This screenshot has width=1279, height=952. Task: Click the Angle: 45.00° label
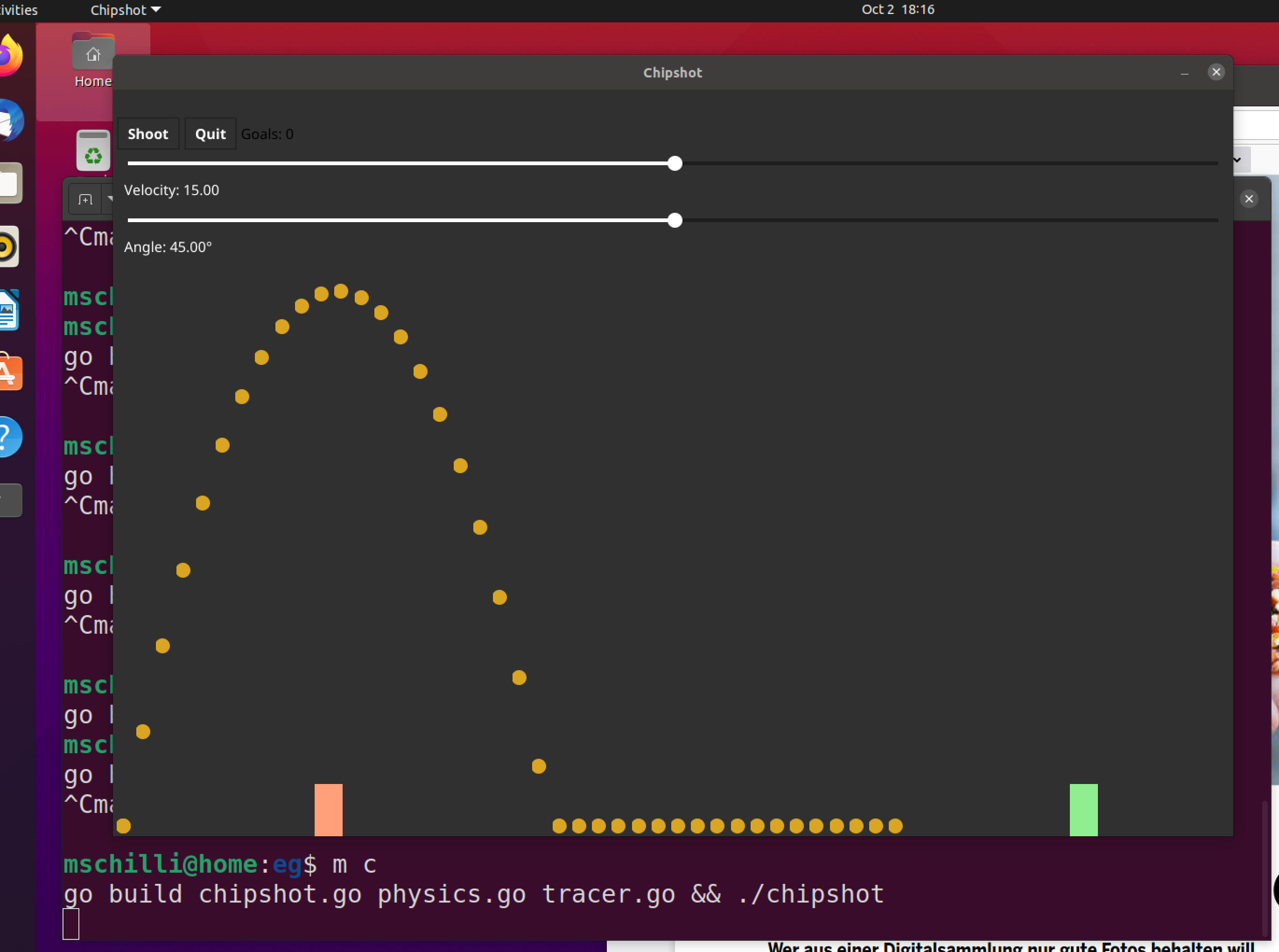(169, 247)
